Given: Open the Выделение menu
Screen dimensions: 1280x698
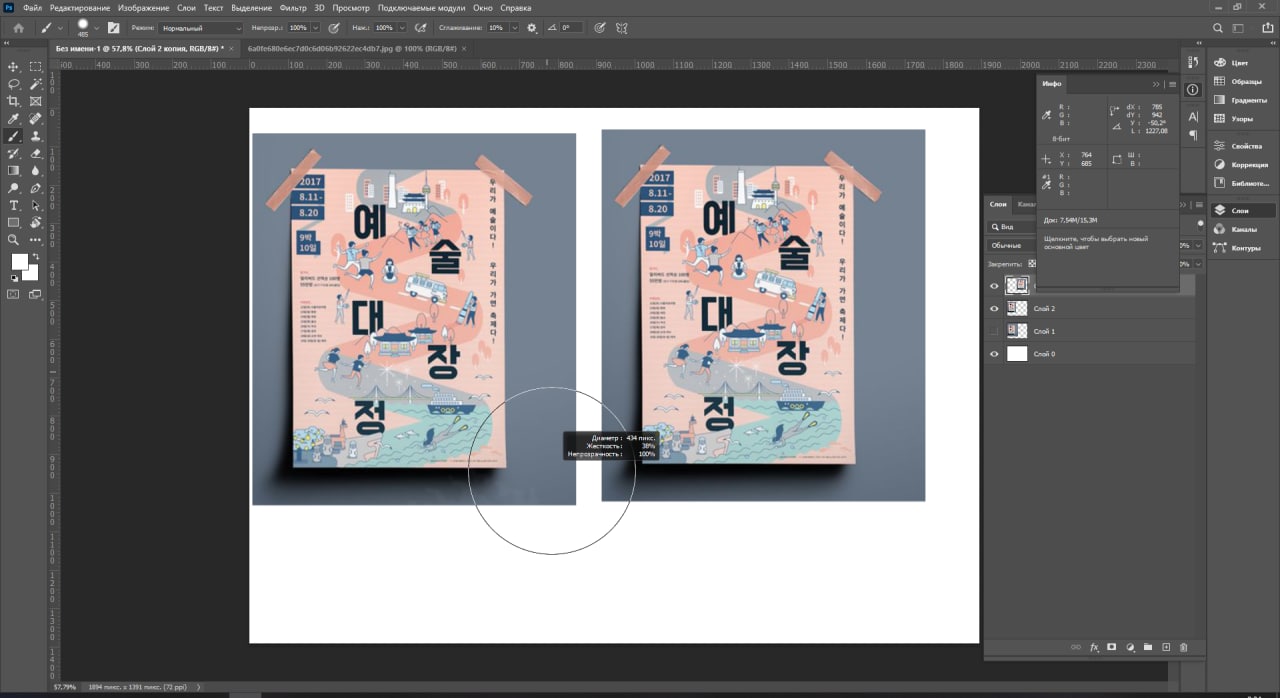Looking at the screenshot, I should (x=251, y=8).
